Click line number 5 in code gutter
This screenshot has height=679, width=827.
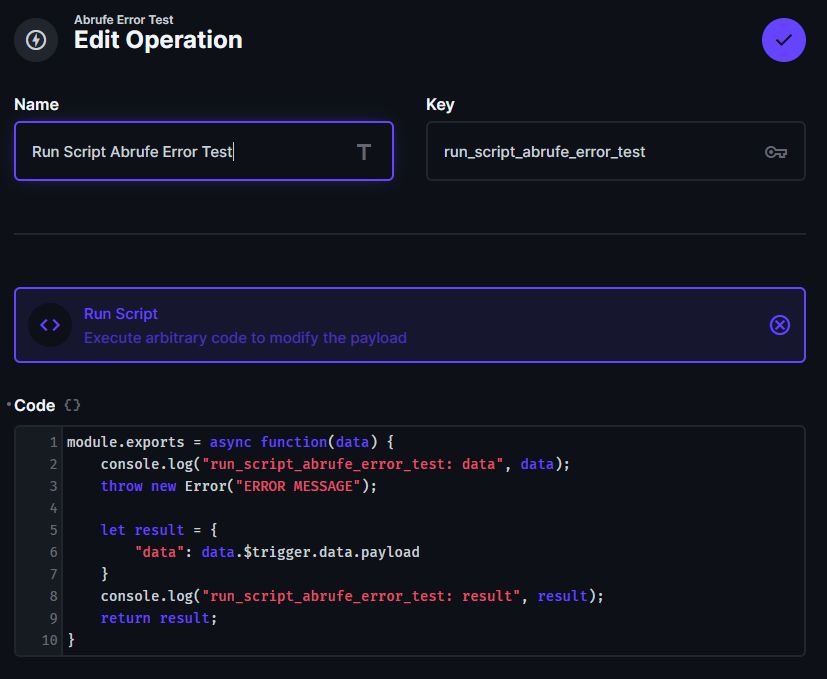click(53, 530)
